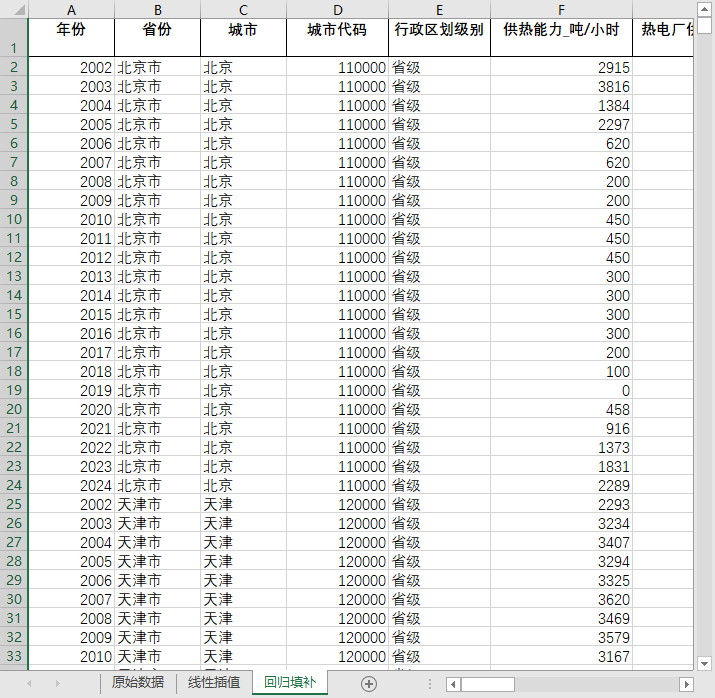Click horizontal scrollbar right arrow
This screenshot has width=715, height=698.
pos(686,684)
